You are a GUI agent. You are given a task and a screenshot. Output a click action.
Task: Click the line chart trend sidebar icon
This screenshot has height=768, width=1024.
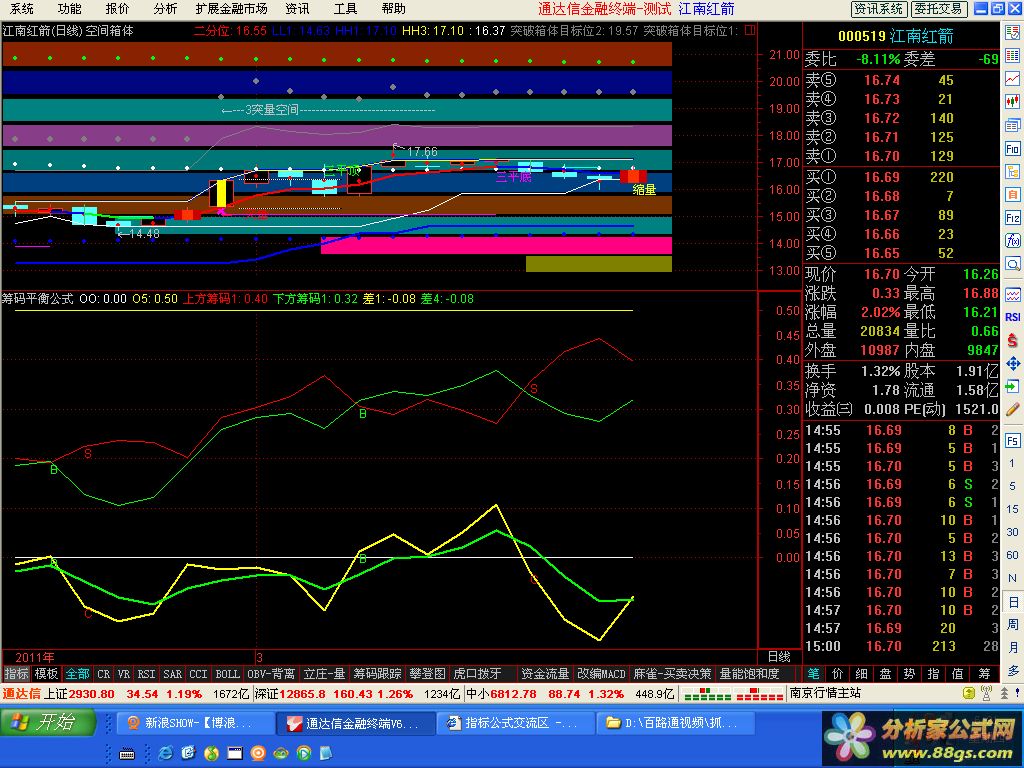pos(1013,78)
